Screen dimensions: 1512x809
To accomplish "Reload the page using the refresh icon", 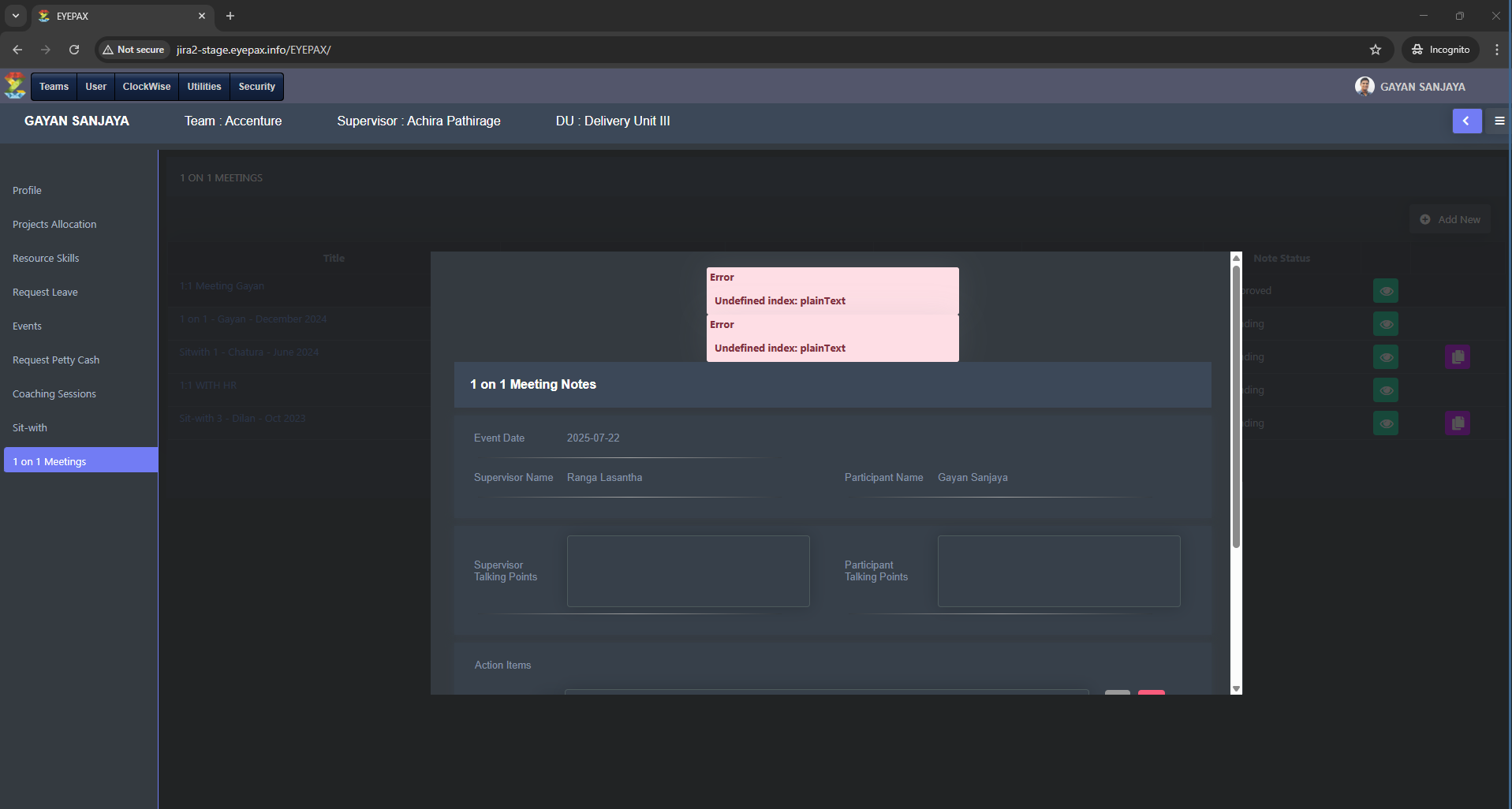I will click(74, 50).
